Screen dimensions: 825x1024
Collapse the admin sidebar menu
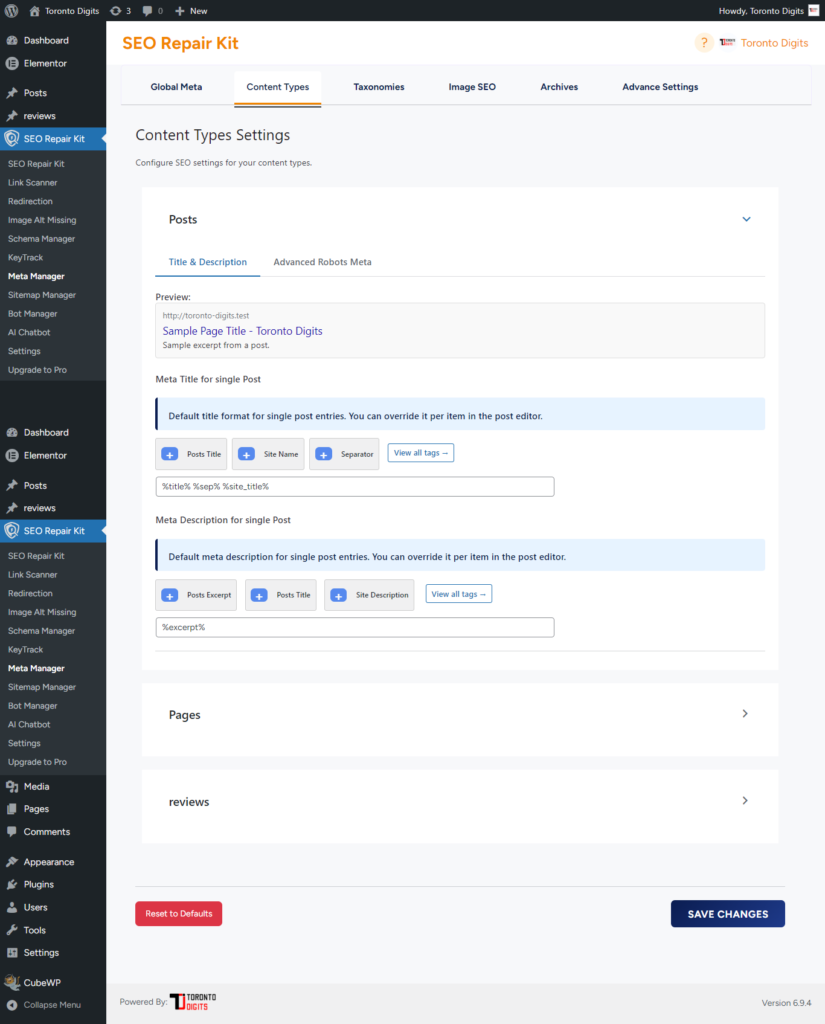[52, 1004]
